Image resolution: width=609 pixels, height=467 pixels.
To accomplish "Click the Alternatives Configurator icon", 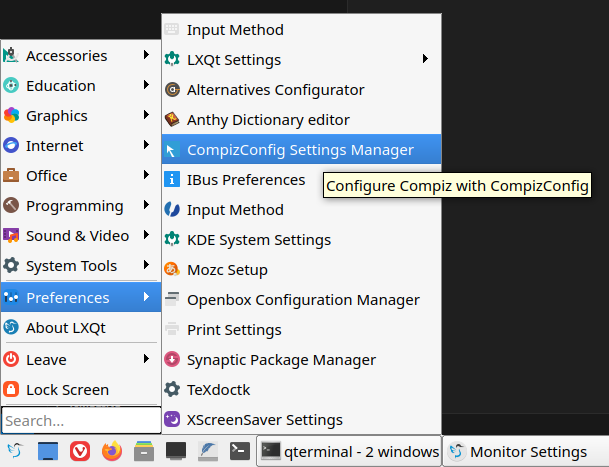I will tap(172, 90).
